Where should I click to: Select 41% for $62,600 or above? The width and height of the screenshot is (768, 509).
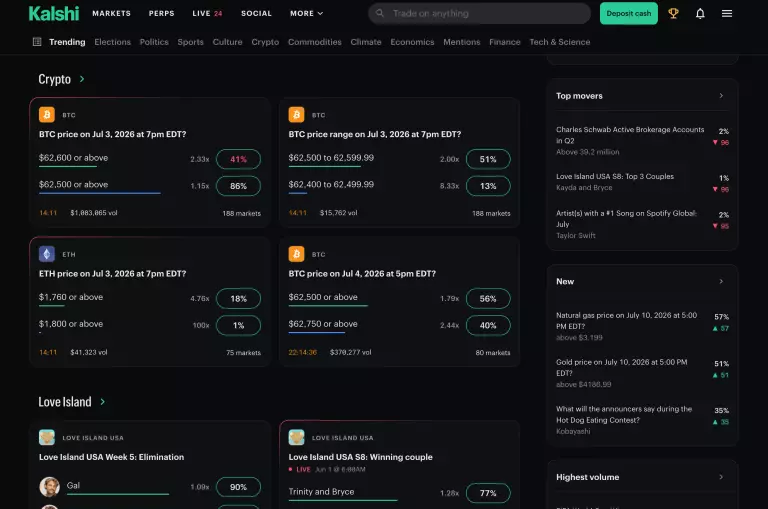coord(239,159)
